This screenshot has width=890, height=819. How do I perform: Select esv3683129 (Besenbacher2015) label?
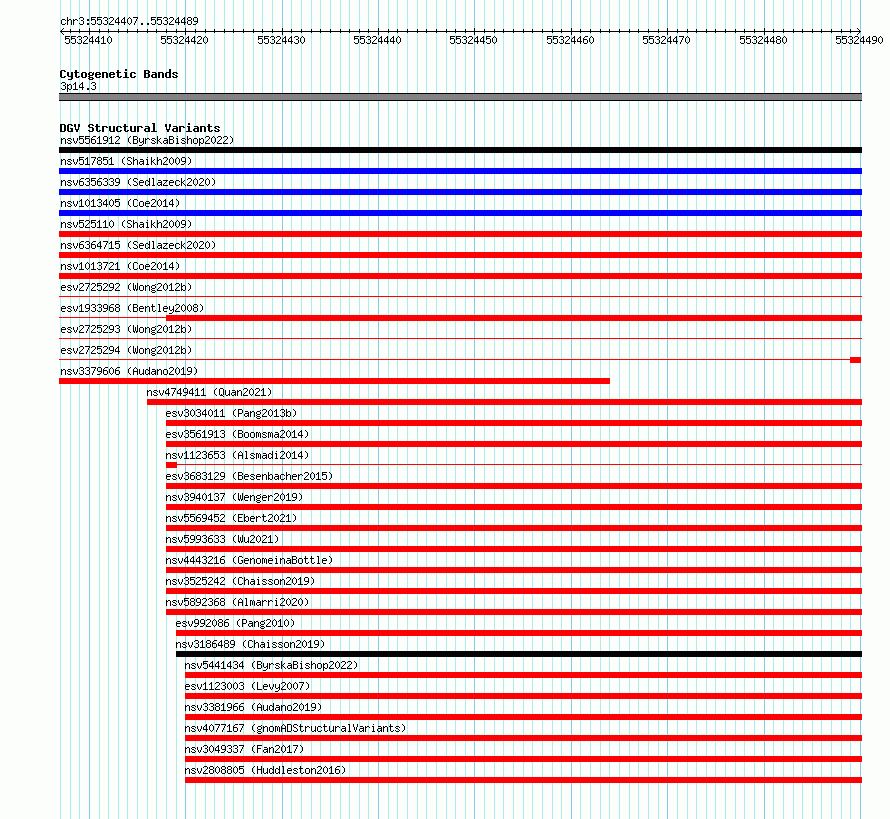pyautogui.click(x=249, y=476)
